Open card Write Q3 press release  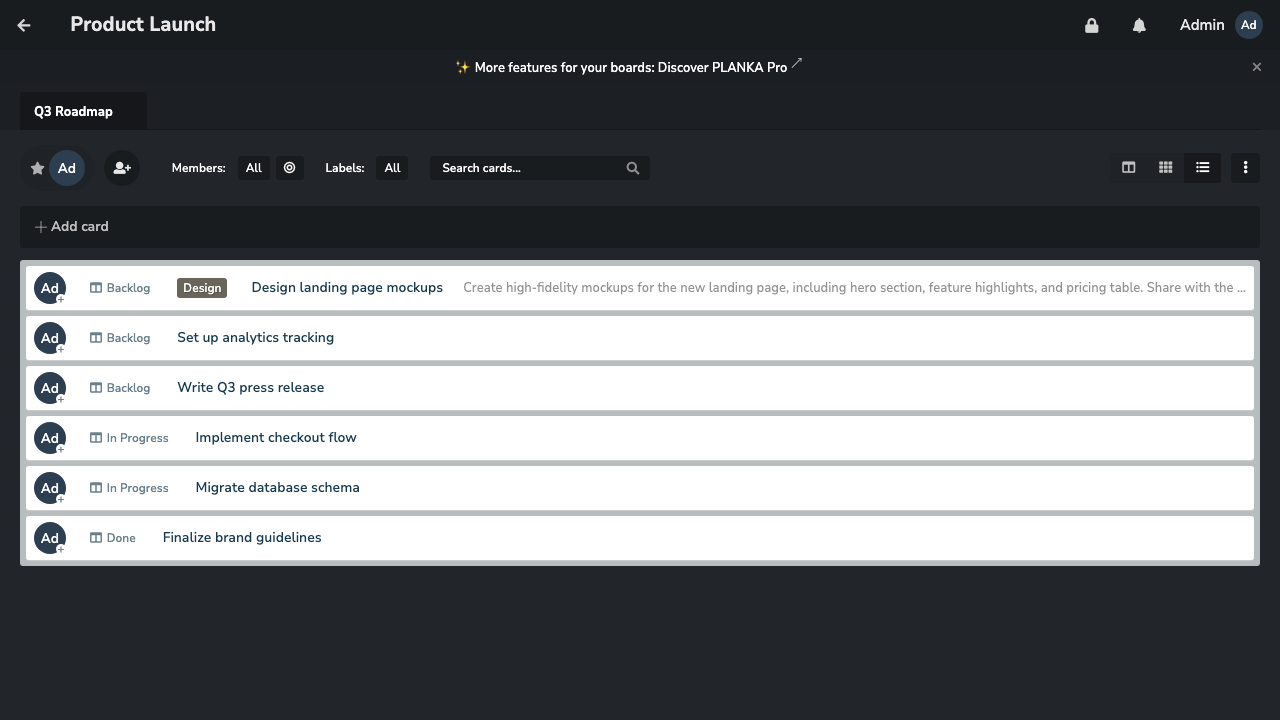tap(251, 388)
